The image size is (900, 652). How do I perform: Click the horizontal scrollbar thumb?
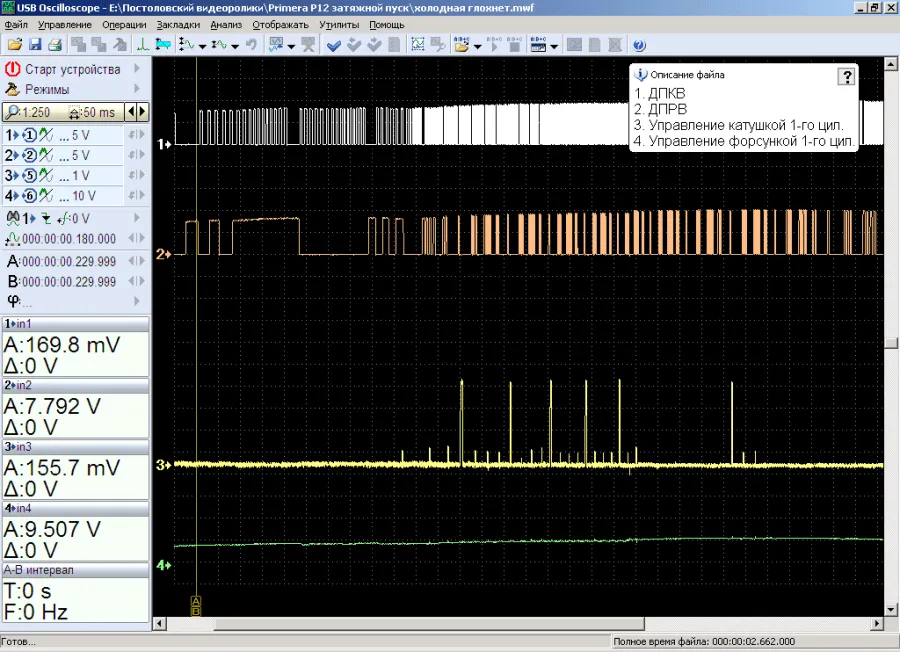pyautogui.click(x=429, y=623)
